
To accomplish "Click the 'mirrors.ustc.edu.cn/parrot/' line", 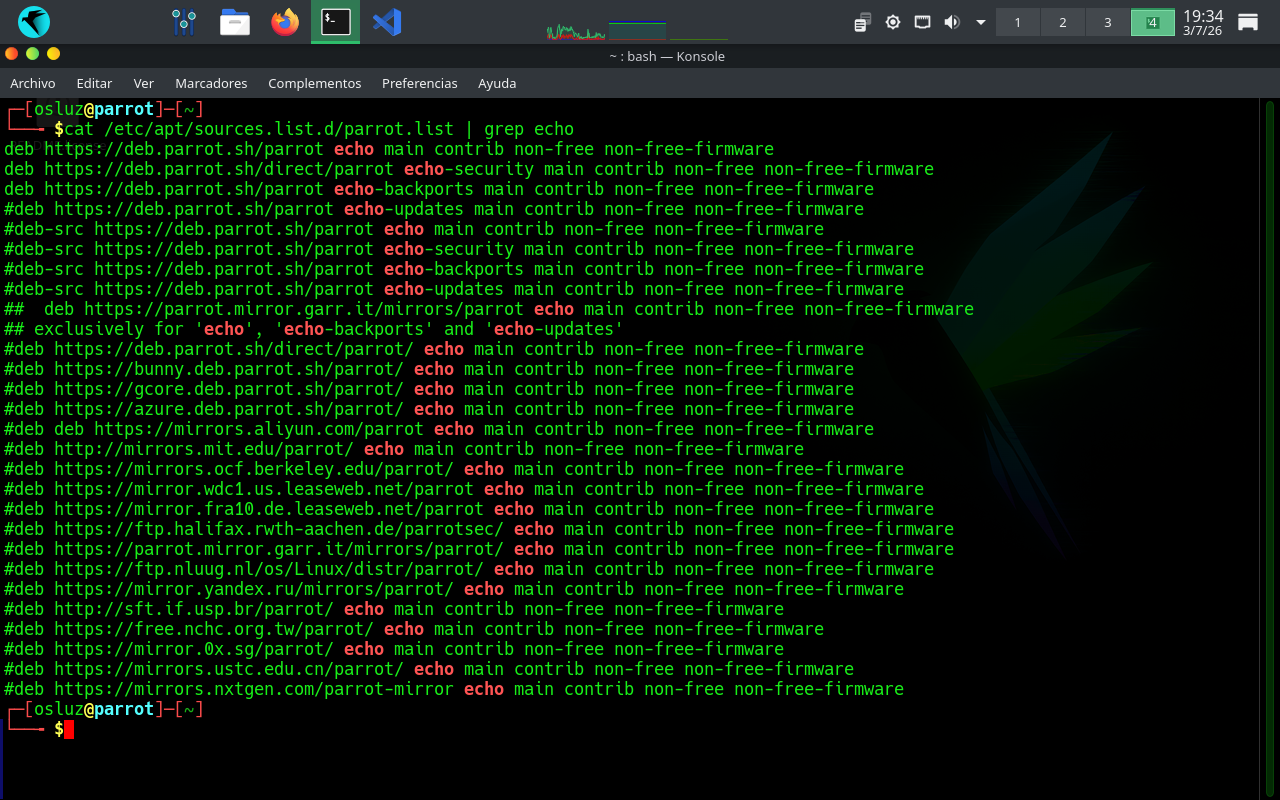I will [x=429, y=669].
